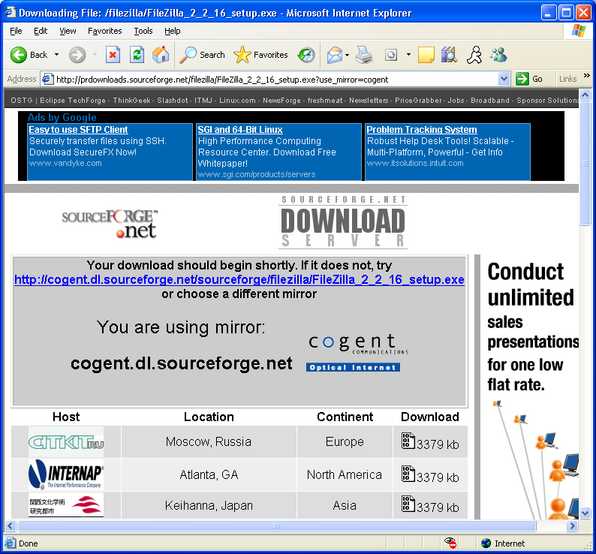
Task: Expand the Edit dropdown arrow
Action: click(409, 55)
